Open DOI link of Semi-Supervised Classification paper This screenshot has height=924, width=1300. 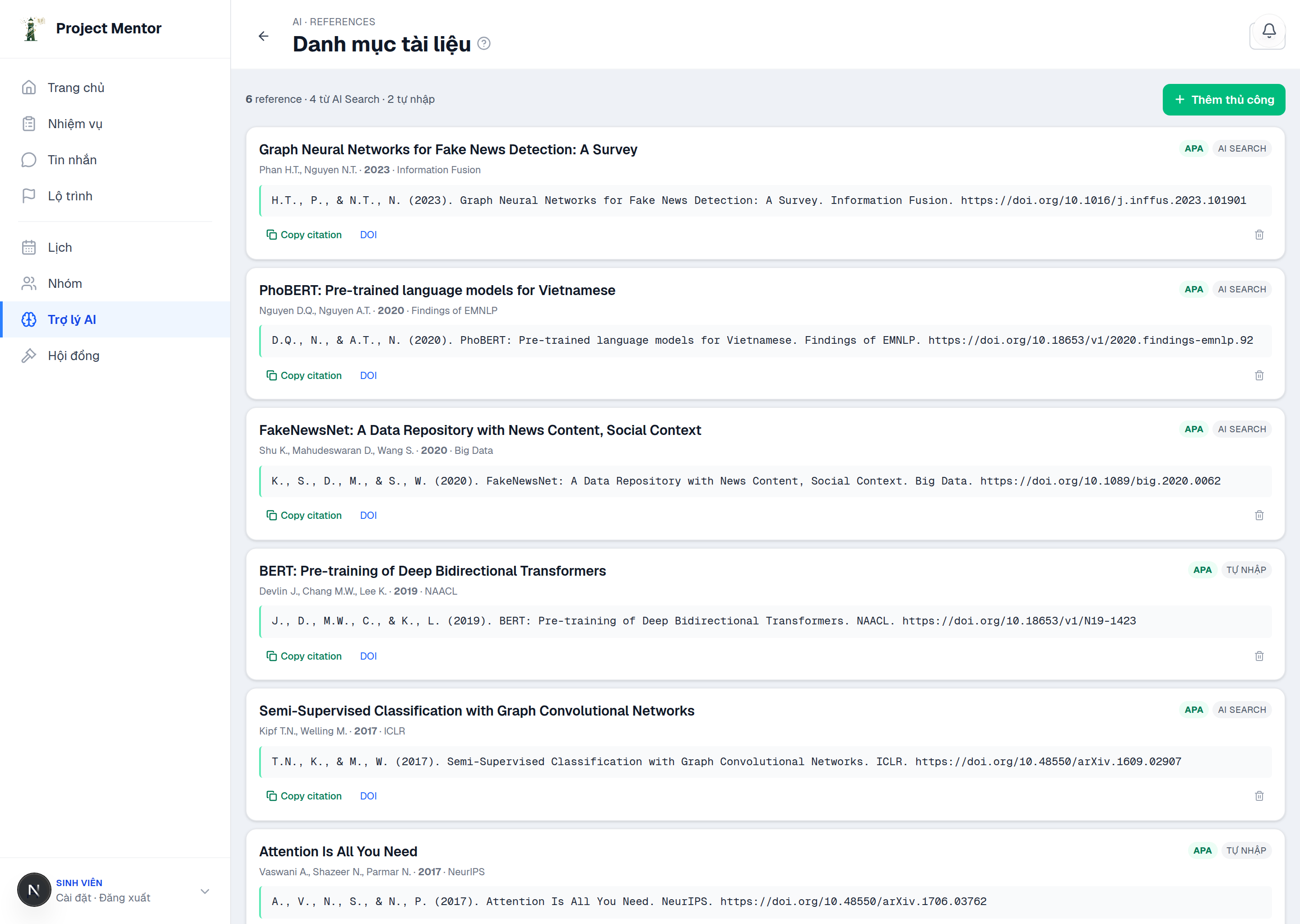(x=368, y=796)
